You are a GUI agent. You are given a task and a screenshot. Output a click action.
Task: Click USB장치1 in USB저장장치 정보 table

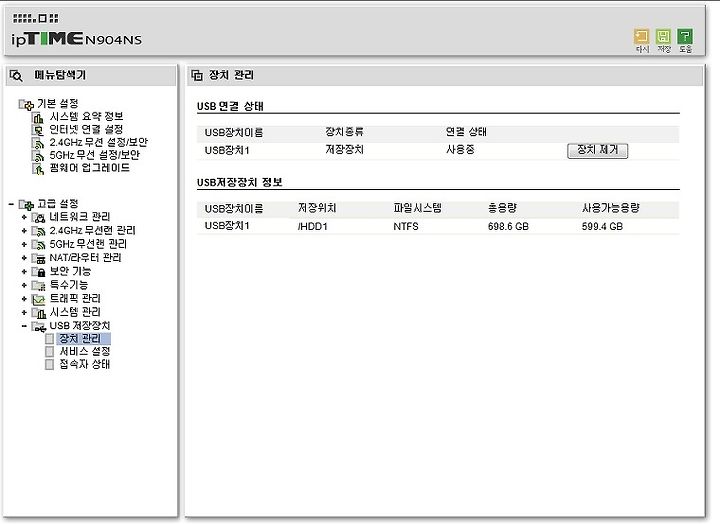(227, 226)
